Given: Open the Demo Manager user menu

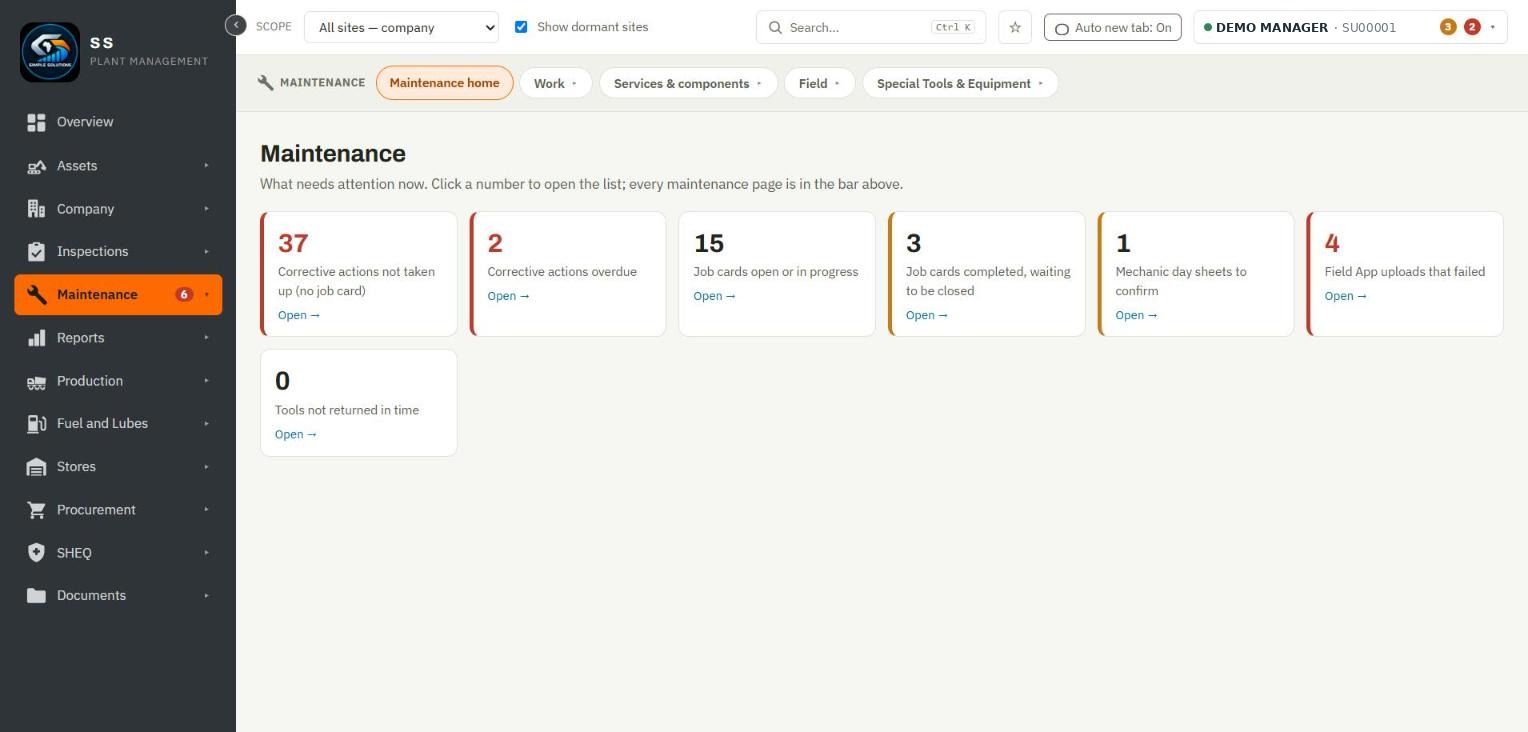Looking at the screenshot, I should coord(1350,28).
